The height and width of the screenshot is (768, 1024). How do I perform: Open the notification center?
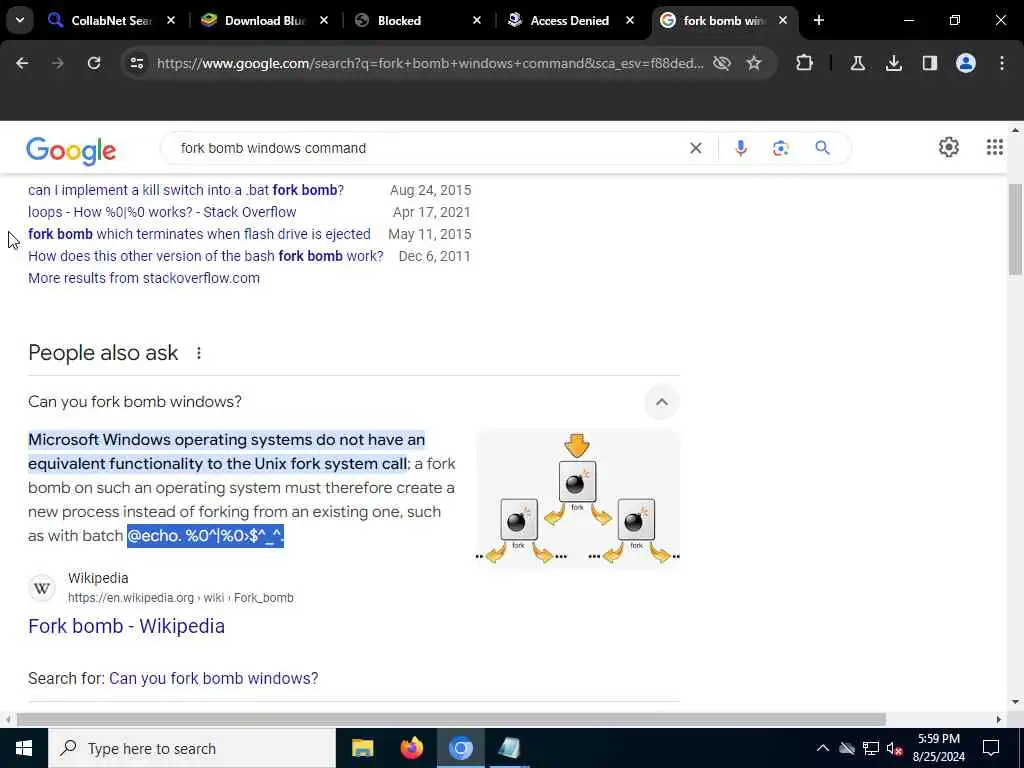click(x=991, y=748)
